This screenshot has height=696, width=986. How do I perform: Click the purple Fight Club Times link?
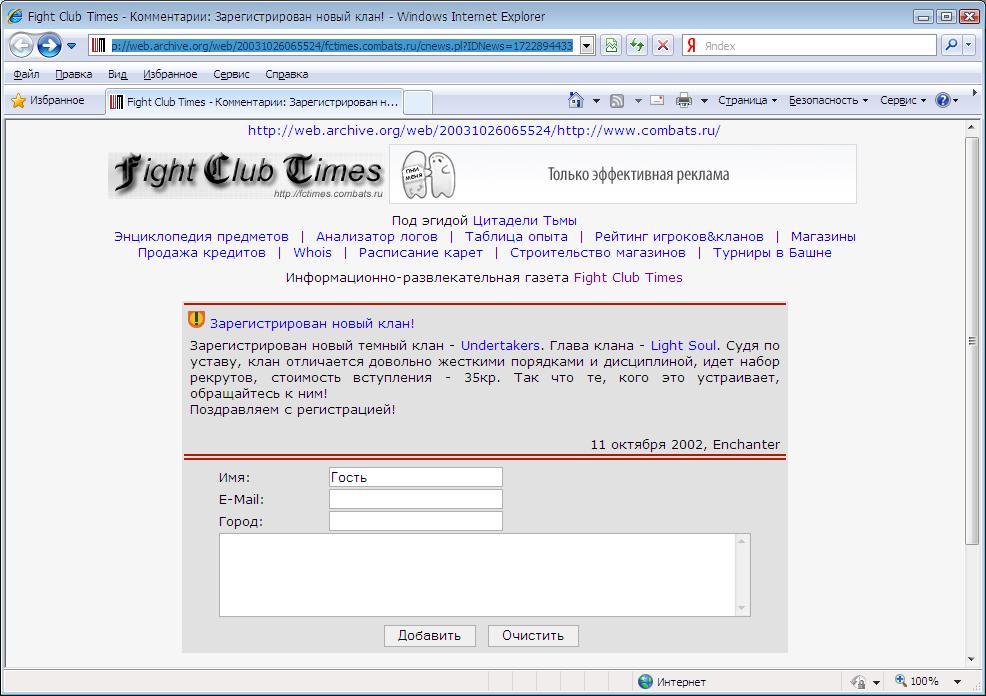pos(628,278)
